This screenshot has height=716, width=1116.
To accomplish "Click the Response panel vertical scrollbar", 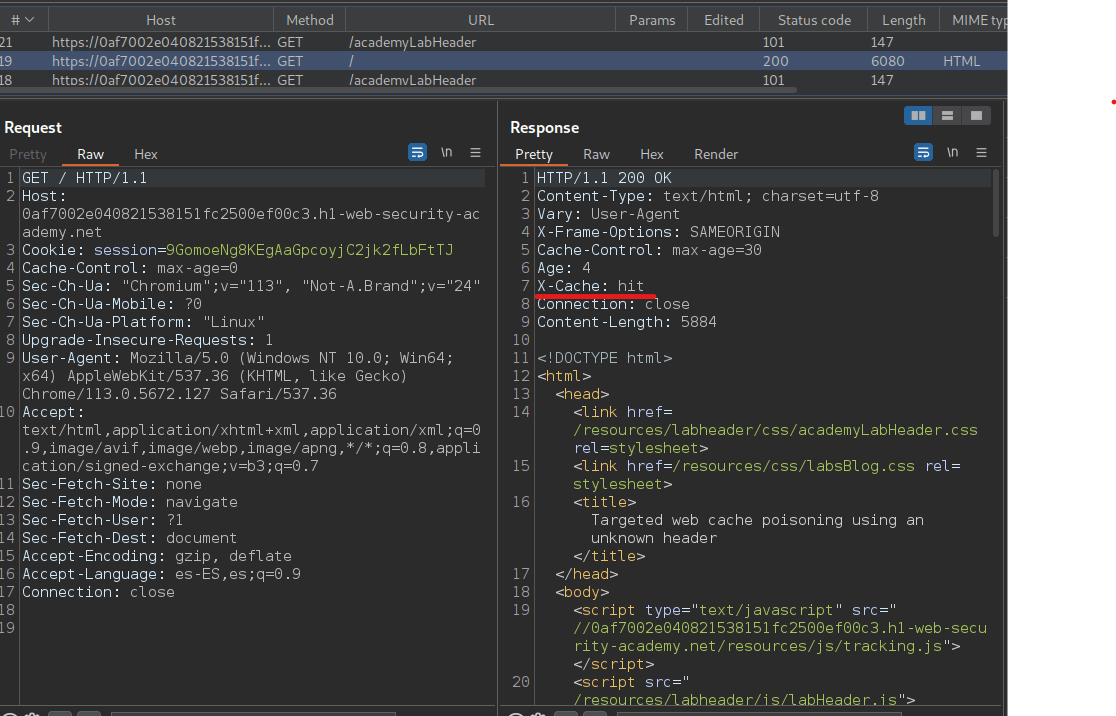I will (996, 203).
